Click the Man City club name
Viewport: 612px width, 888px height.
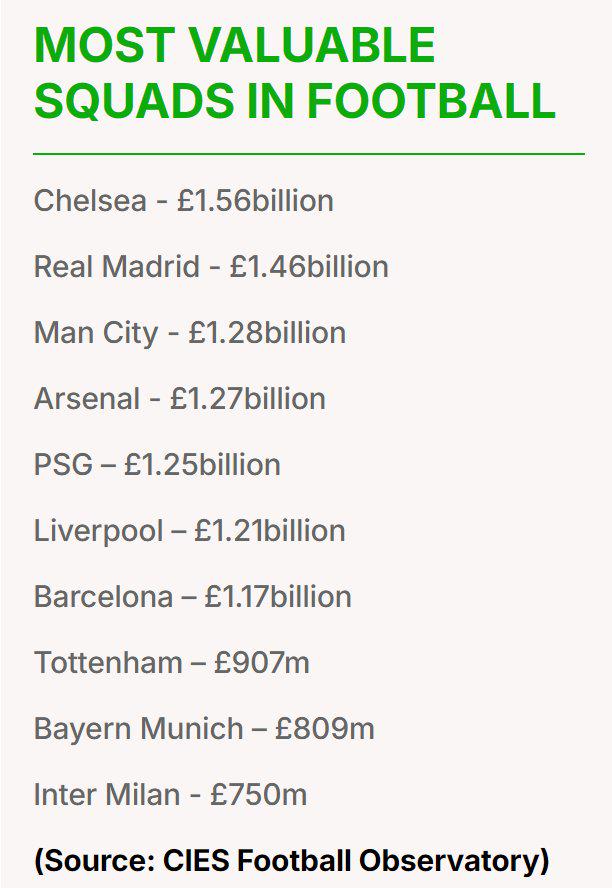96,333
